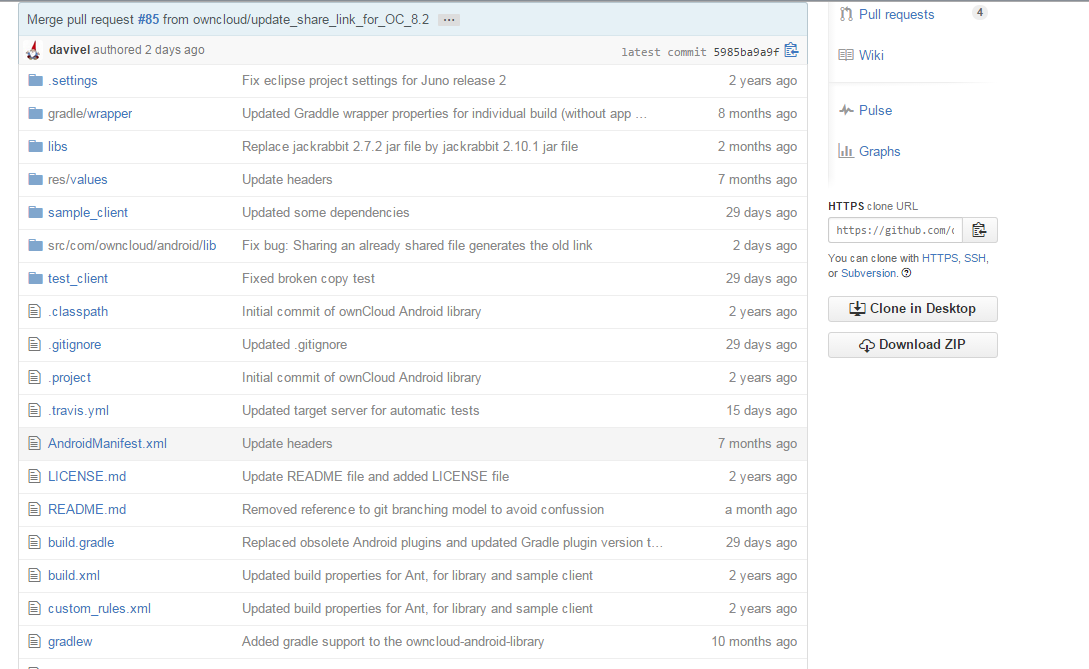Open commit 'Fixed broken copy test'
The width and height of the screenshot is (1089, 669).
click(308, 279)
